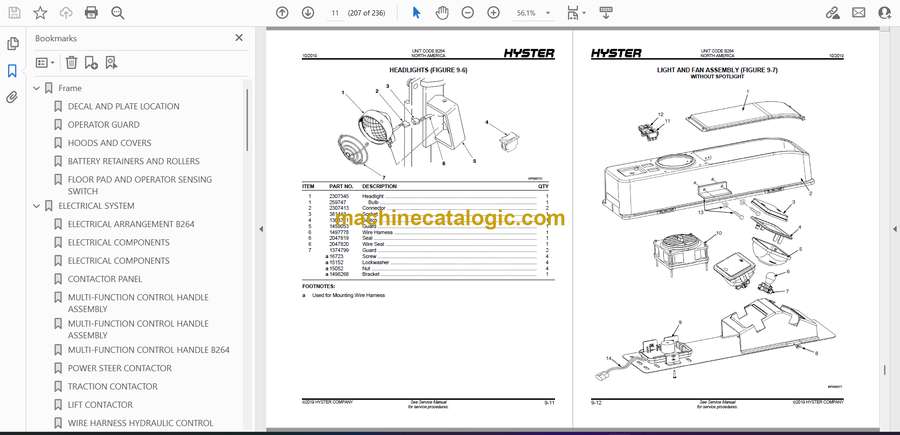The height and width of the screenshot is (435, 900).
Task: Collapse the ELECTRICAL SYSTEM bookmark group
Action: (37, 206)
